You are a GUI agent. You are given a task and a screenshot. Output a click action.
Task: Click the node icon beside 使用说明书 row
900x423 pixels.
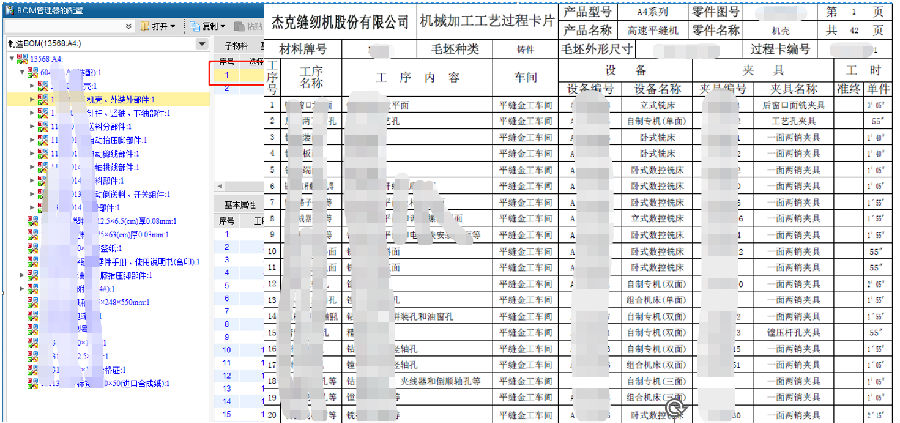click(x=33, y=262)
